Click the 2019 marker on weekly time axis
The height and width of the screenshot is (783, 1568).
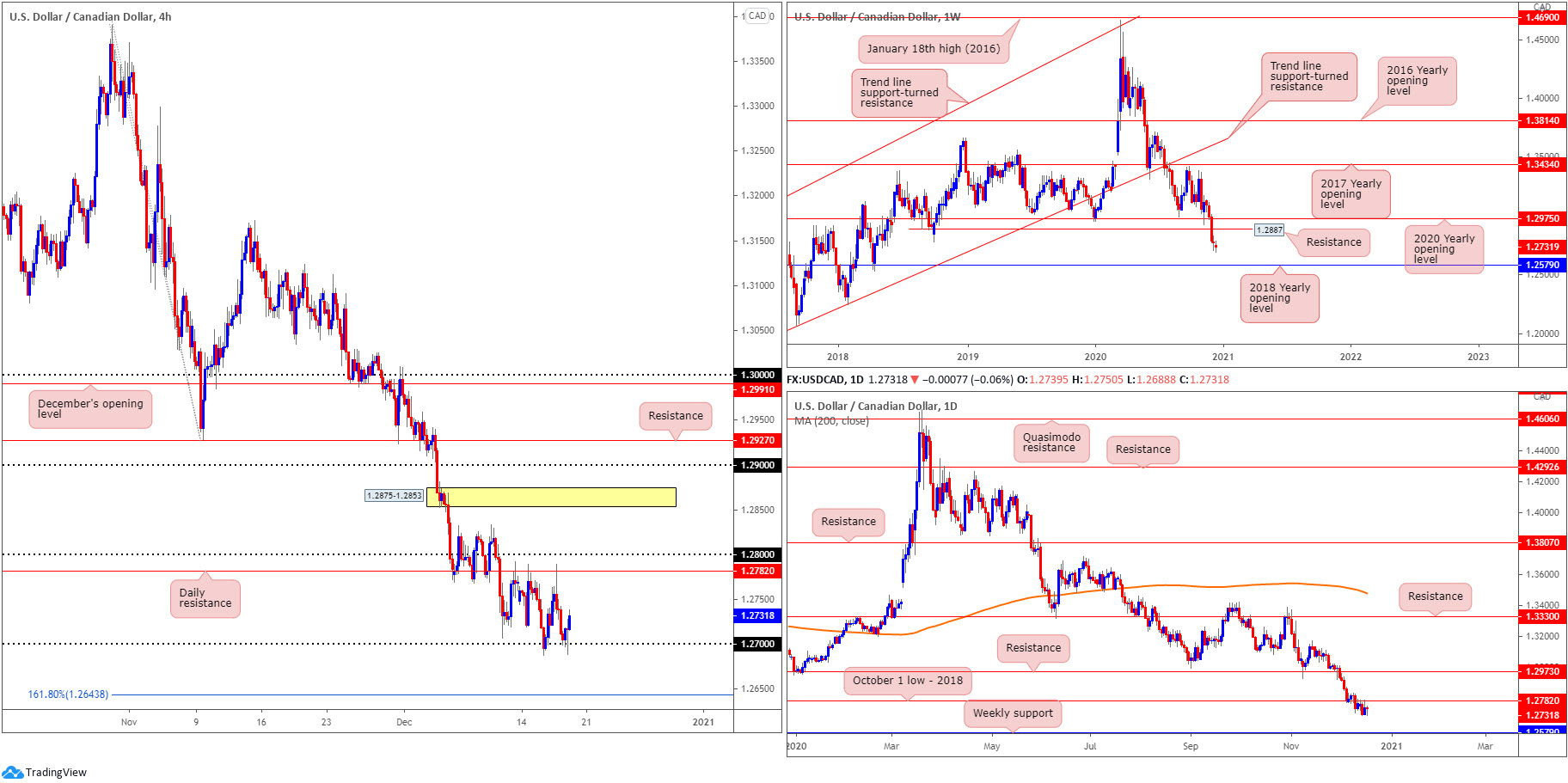point(967,357)
